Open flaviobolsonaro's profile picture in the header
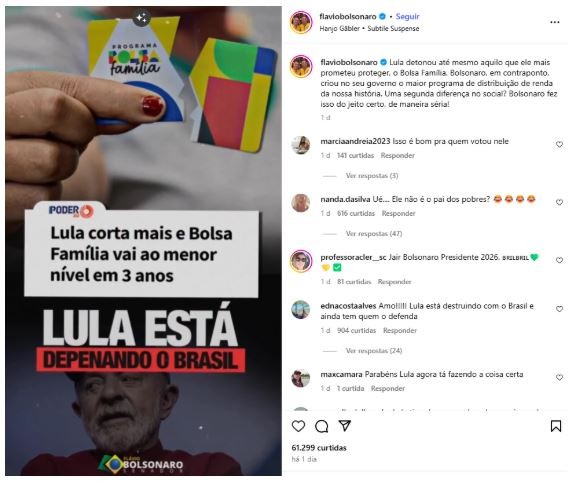This screenshot has height=487, width=572. 301,22
